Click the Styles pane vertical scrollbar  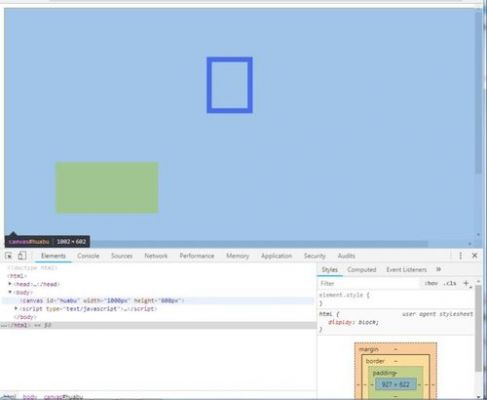coord(478,328)
